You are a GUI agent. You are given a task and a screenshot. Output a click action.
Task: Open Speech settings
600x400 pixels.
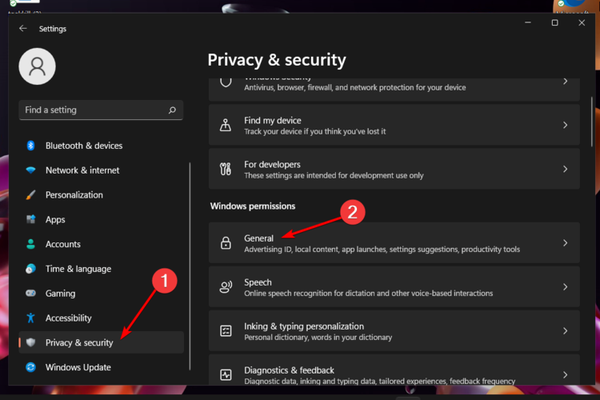tap(394, 287)
